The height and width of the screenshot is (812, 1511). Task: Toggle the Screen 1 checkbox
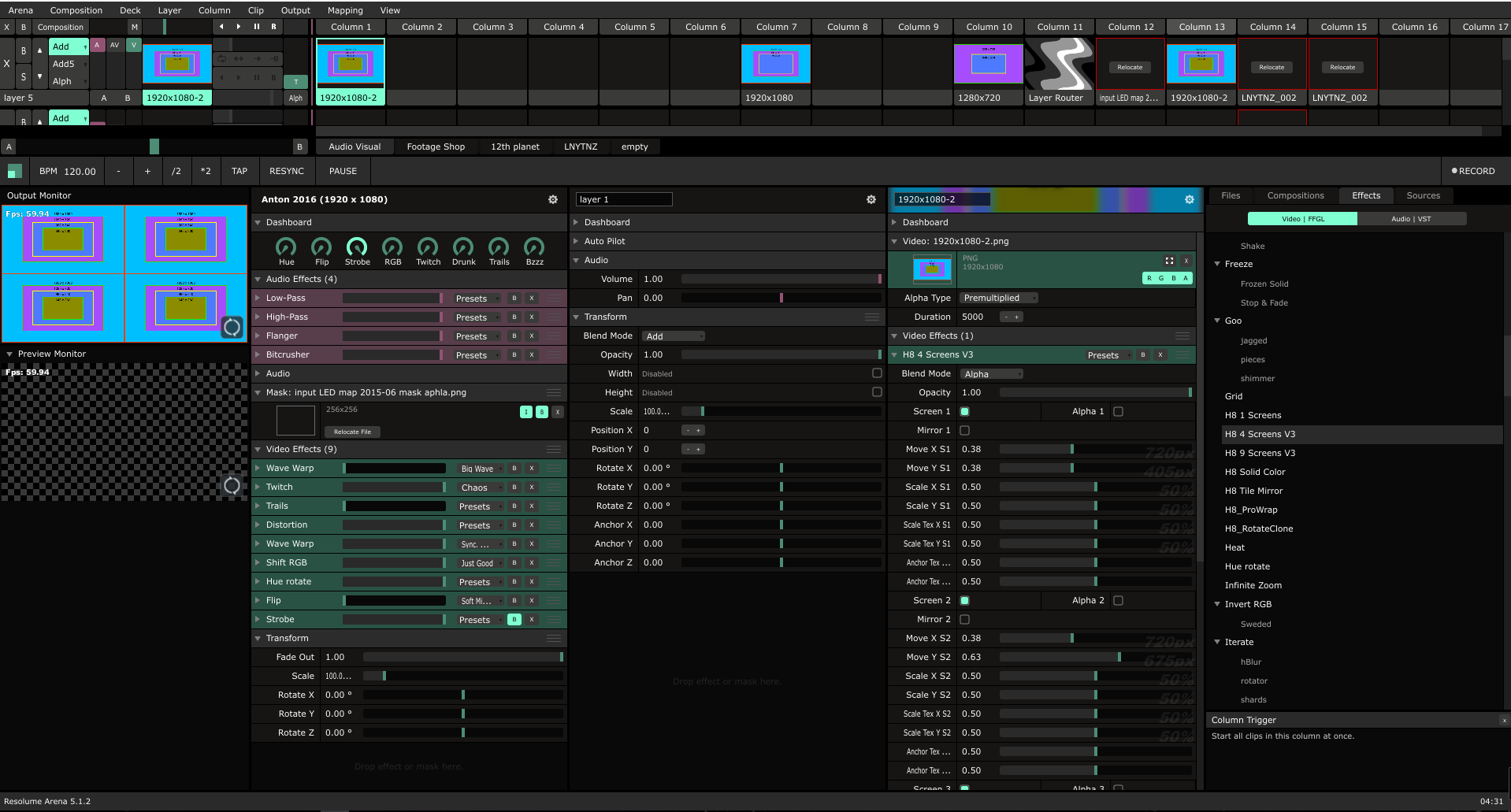[x=965, y=412]
